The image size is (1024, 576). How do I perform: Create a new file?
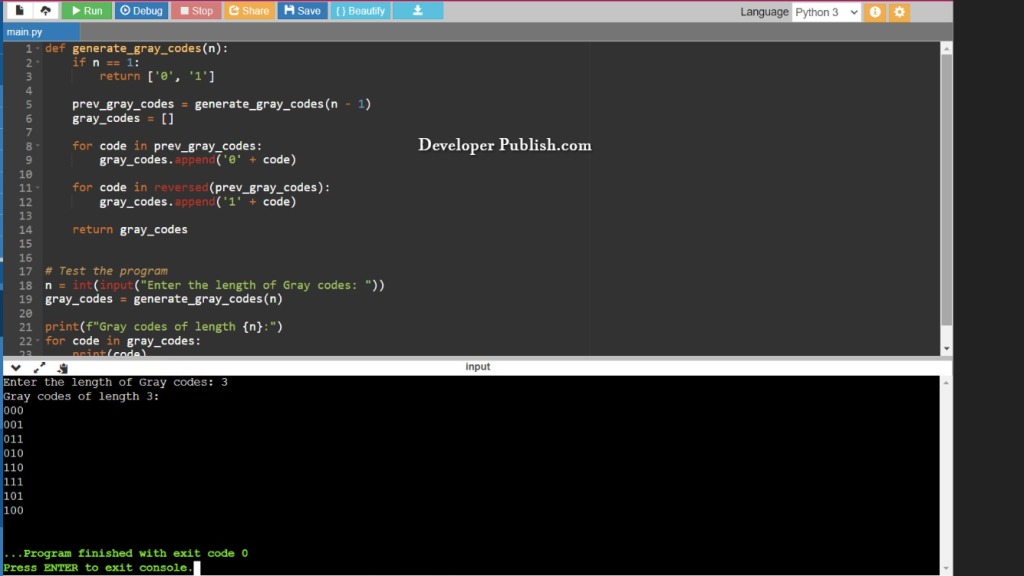click(x=19, y=10)
